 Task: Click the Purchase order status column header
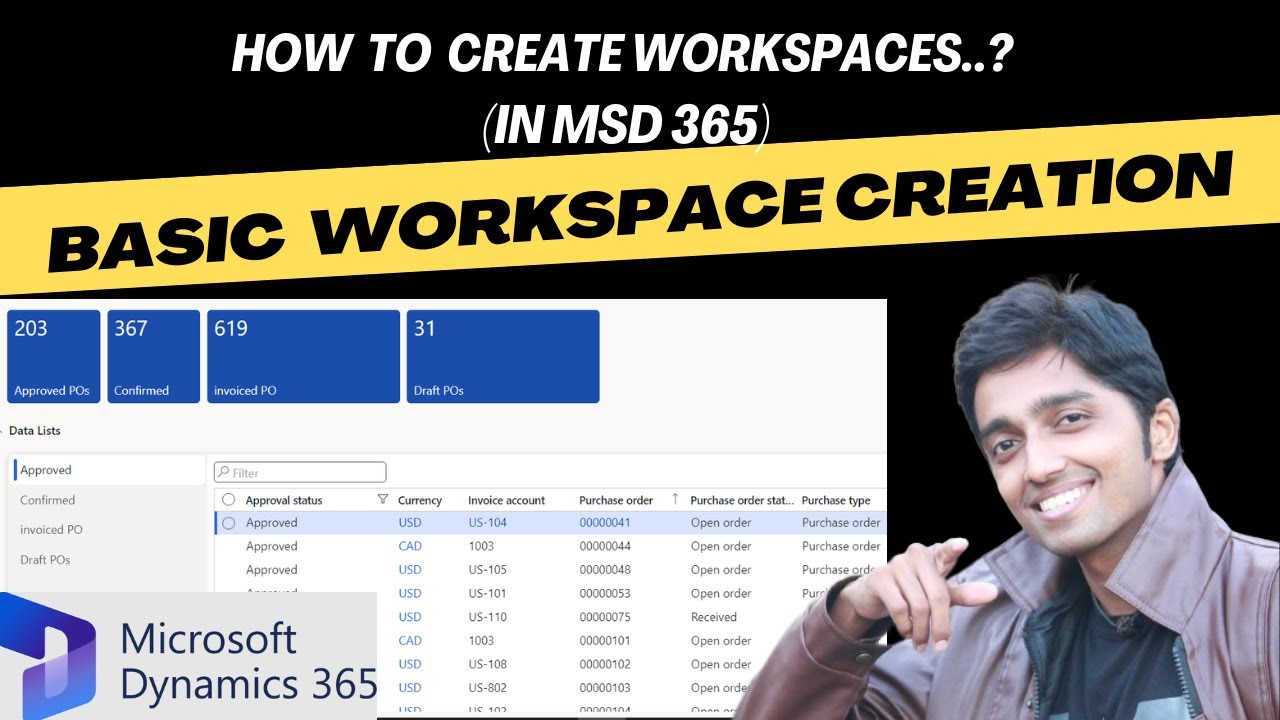742,500
